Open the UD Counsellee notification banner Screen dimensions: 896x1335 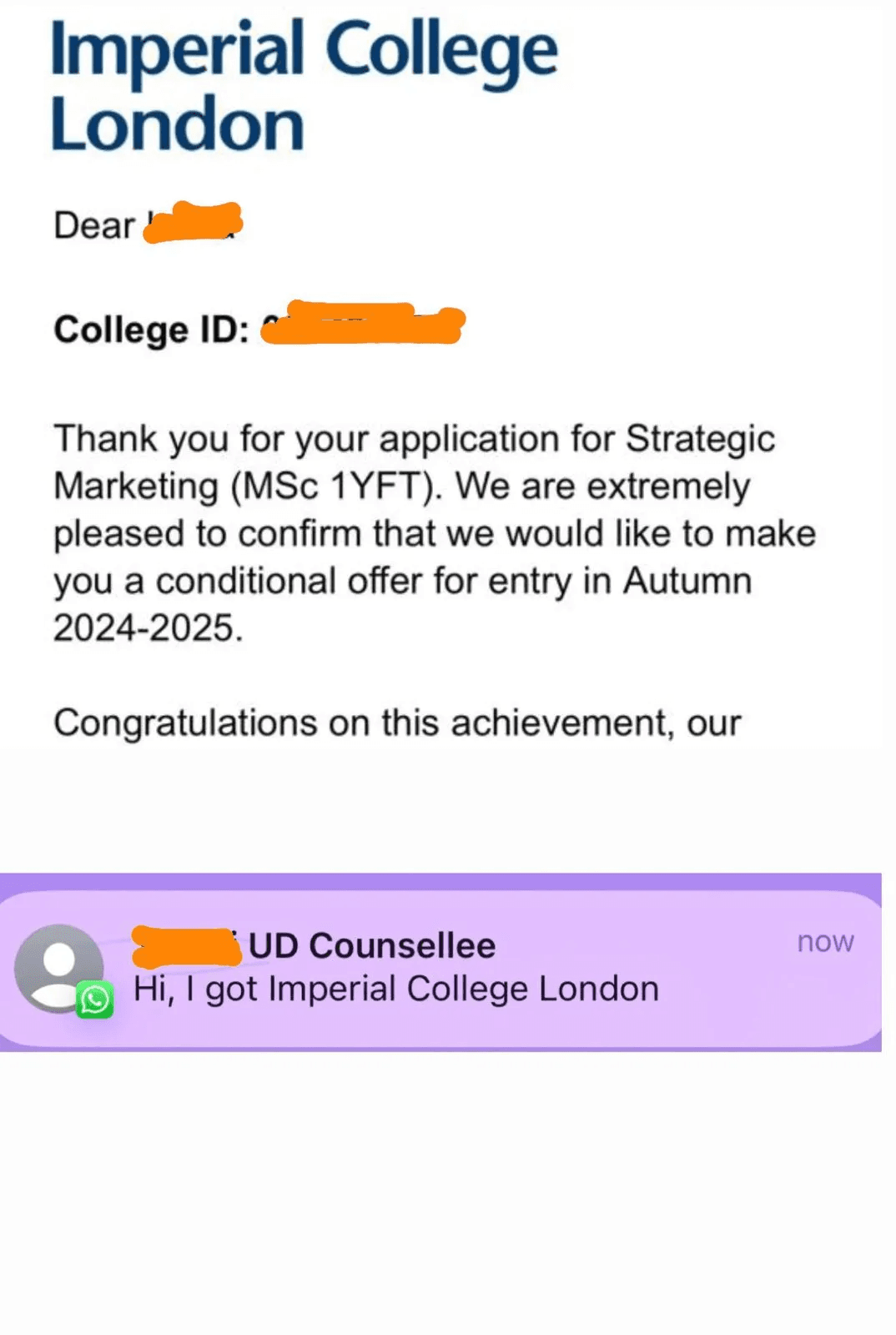pyautogui.click(x=440, y=968)
